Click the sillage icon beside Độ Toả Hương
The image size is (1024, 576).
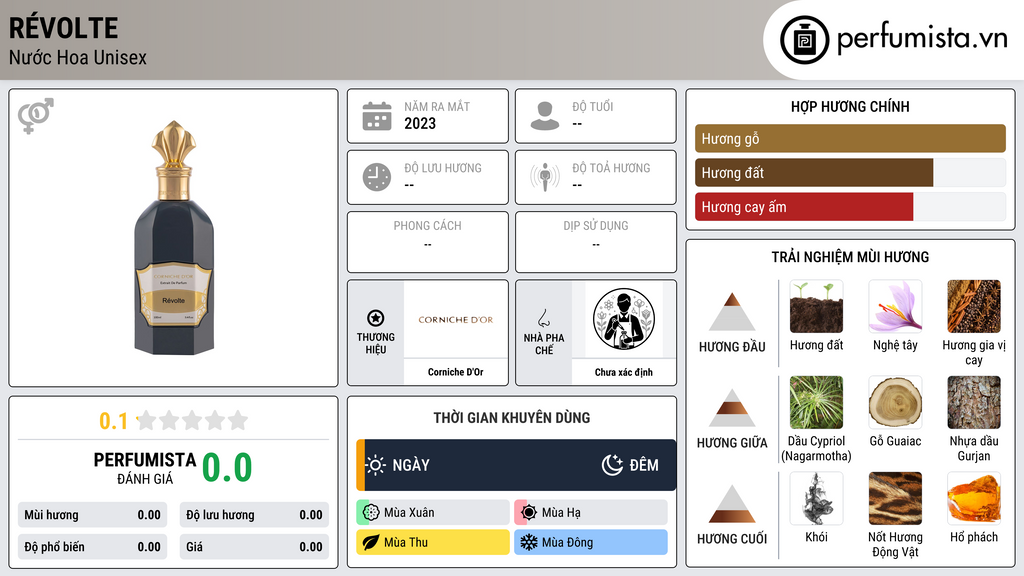[x=545, y=177]
